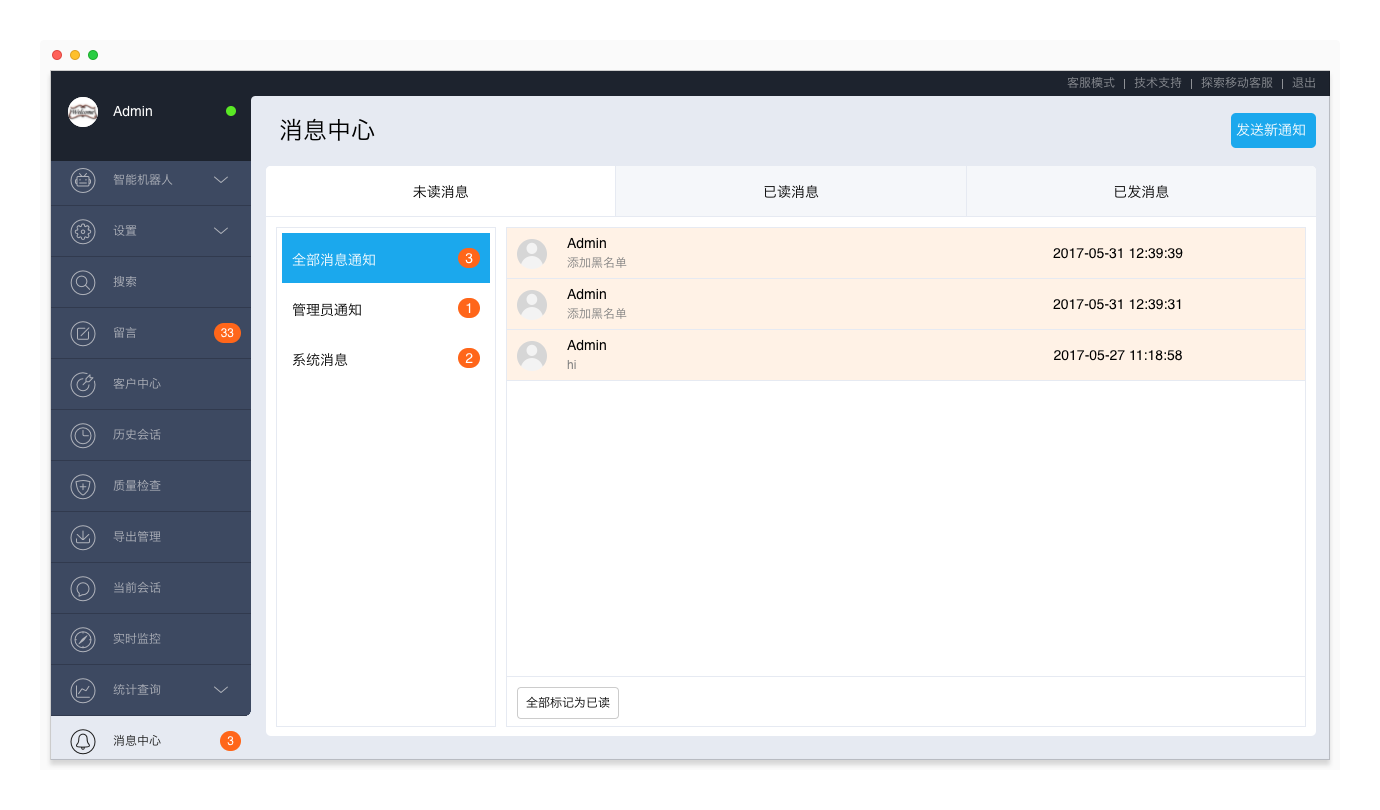Select 系统消息 category
Viewport: 1380px width, 810px height.
(x=386, y=359)
